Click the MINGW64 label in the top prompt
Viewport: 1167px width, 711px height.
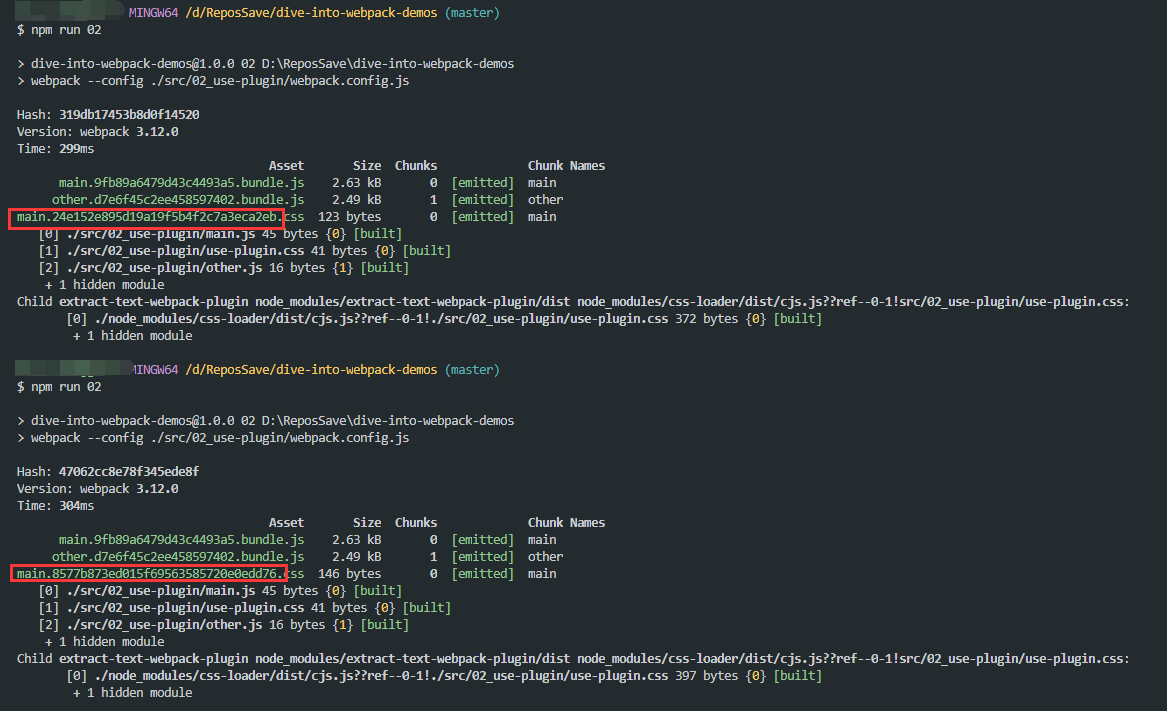click(153, 13)
